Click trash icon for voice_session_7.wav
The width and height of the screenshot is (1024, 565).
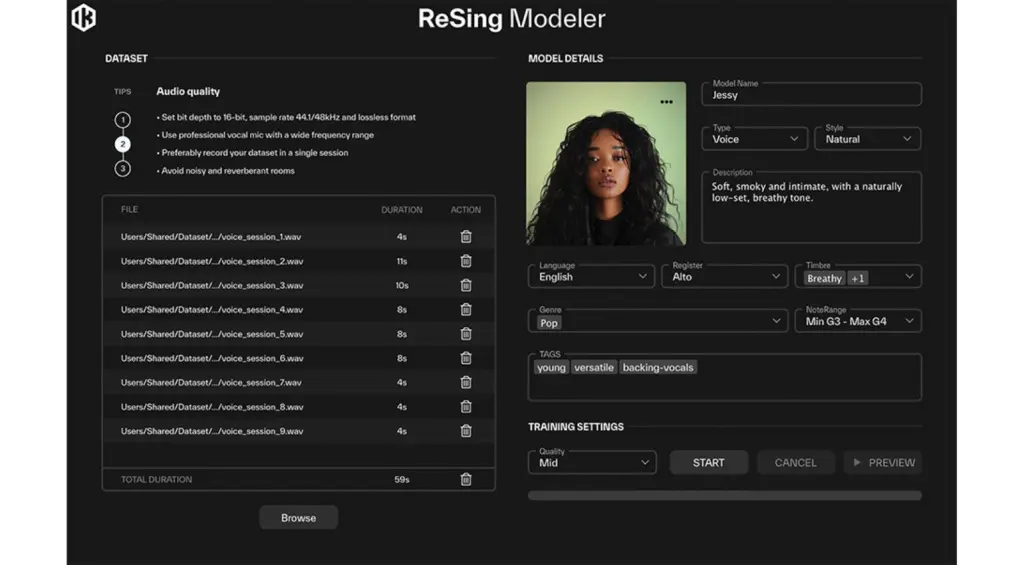tap(466, 382)
